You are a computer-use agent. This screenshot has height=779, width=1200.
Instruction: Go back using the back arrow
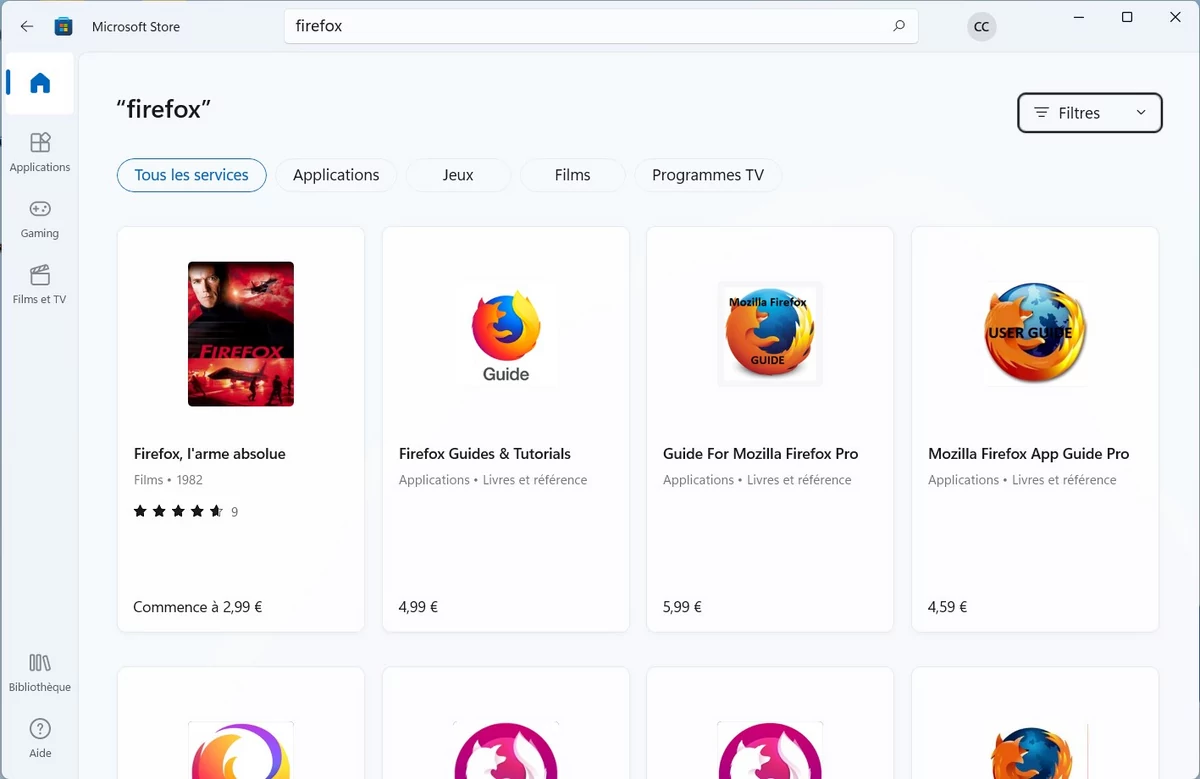tap(27, 27)
